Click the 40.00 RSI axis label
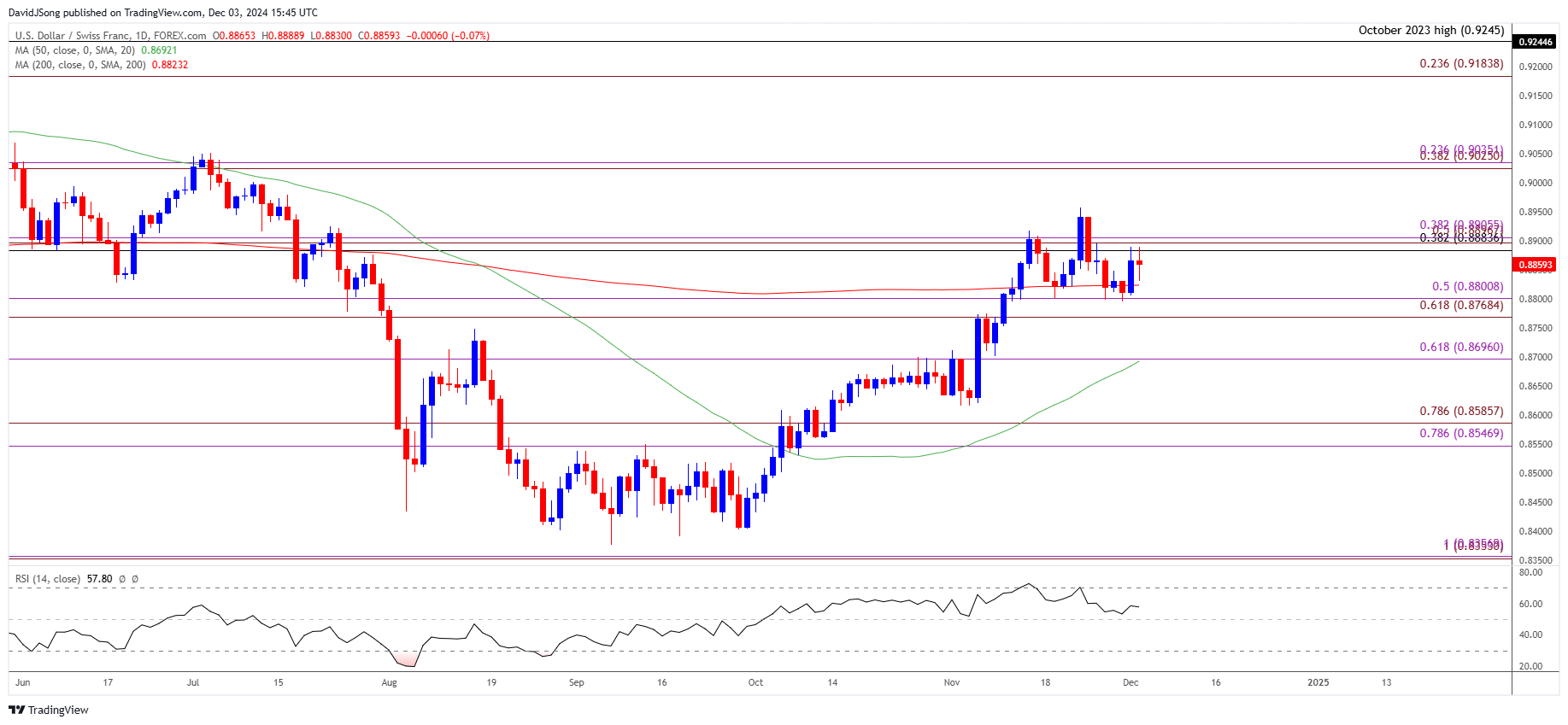The width and height of the screenshot is (1568, 725). coord(1531,635)
